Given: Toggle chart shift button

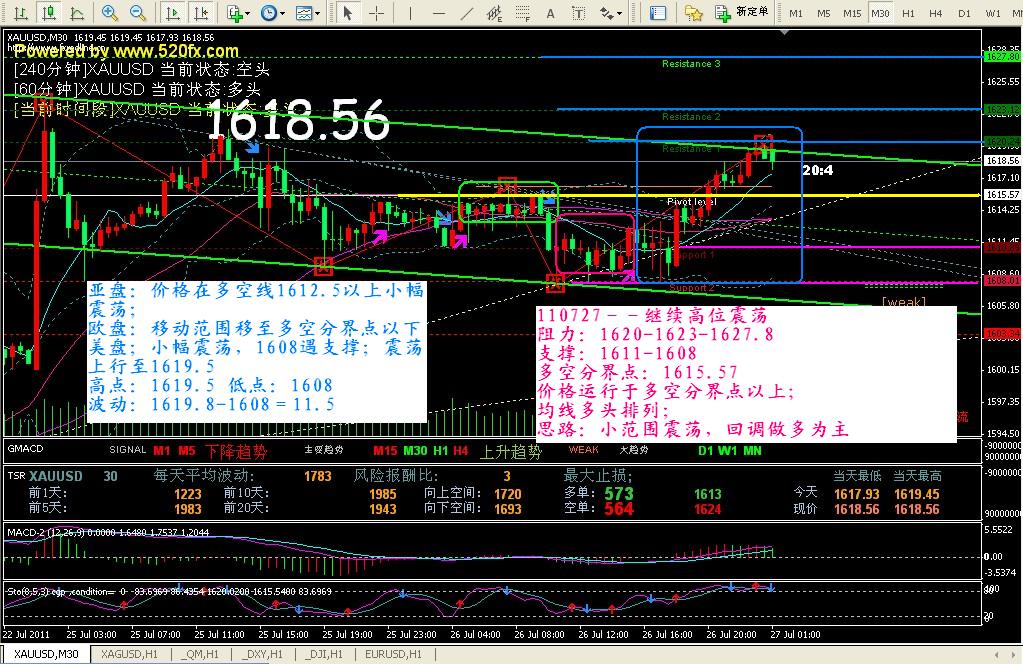Looking at the screenshot, I should [x=201, y=13].
